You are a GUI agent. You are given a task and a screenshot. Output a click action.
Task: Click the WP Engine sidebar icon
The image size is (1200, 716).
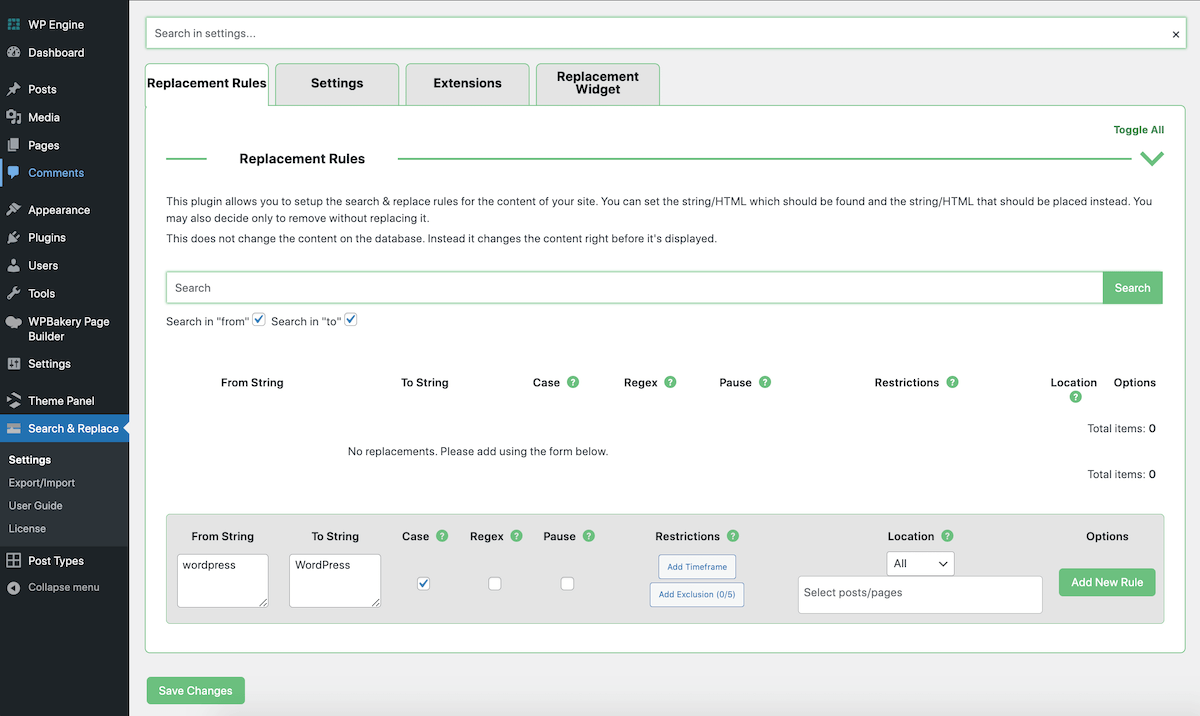point(14,24)
